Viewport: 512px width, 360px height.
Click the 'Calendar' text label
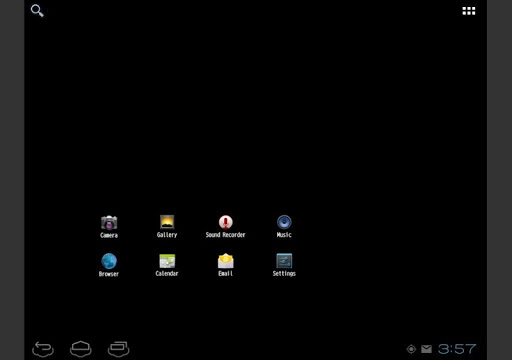coord(167,274)
